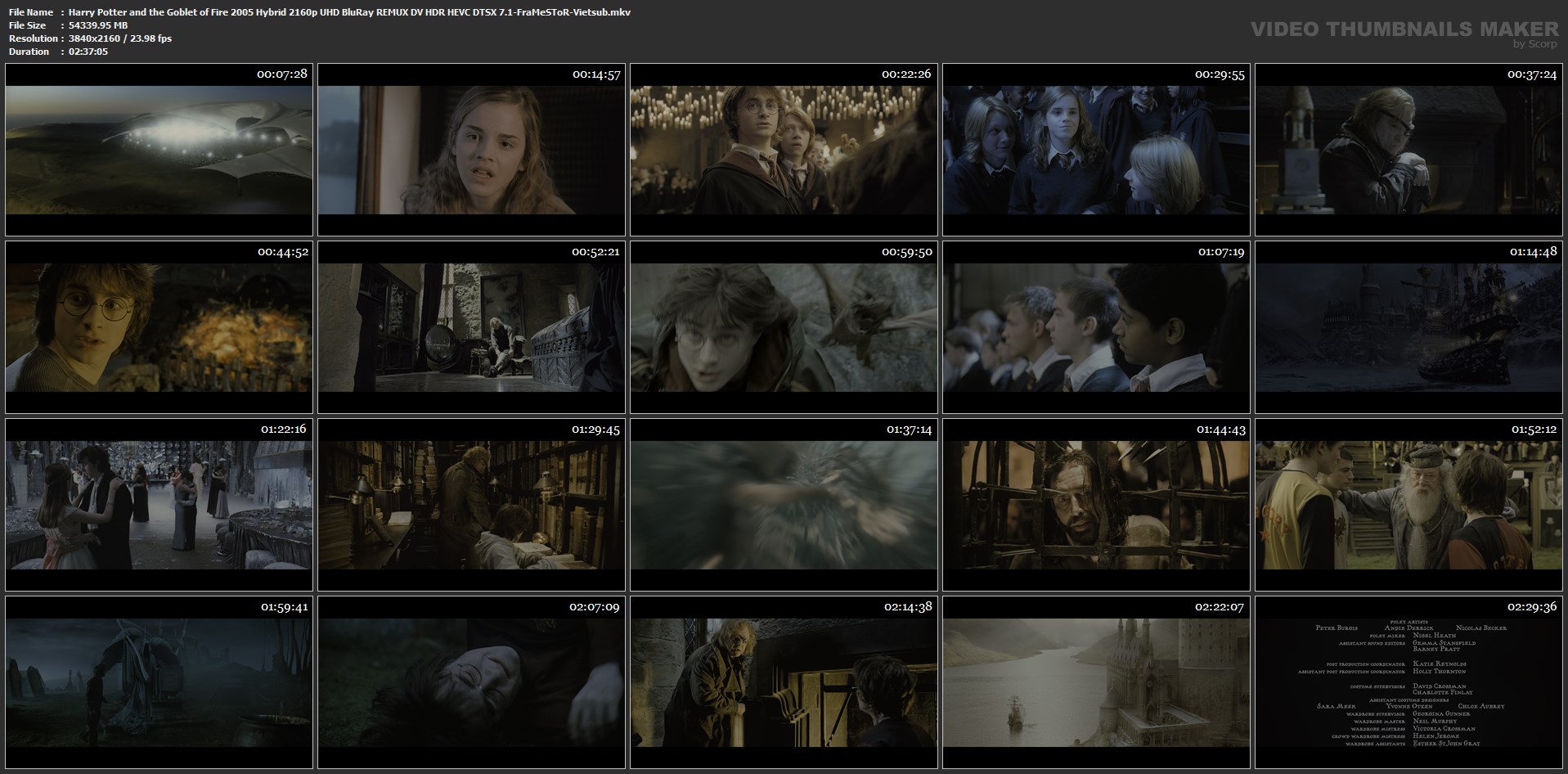Pick the ballroom frame at 01:22:16
The height and width of the screenshot is (774, 1568).
[x=159, y=505]
